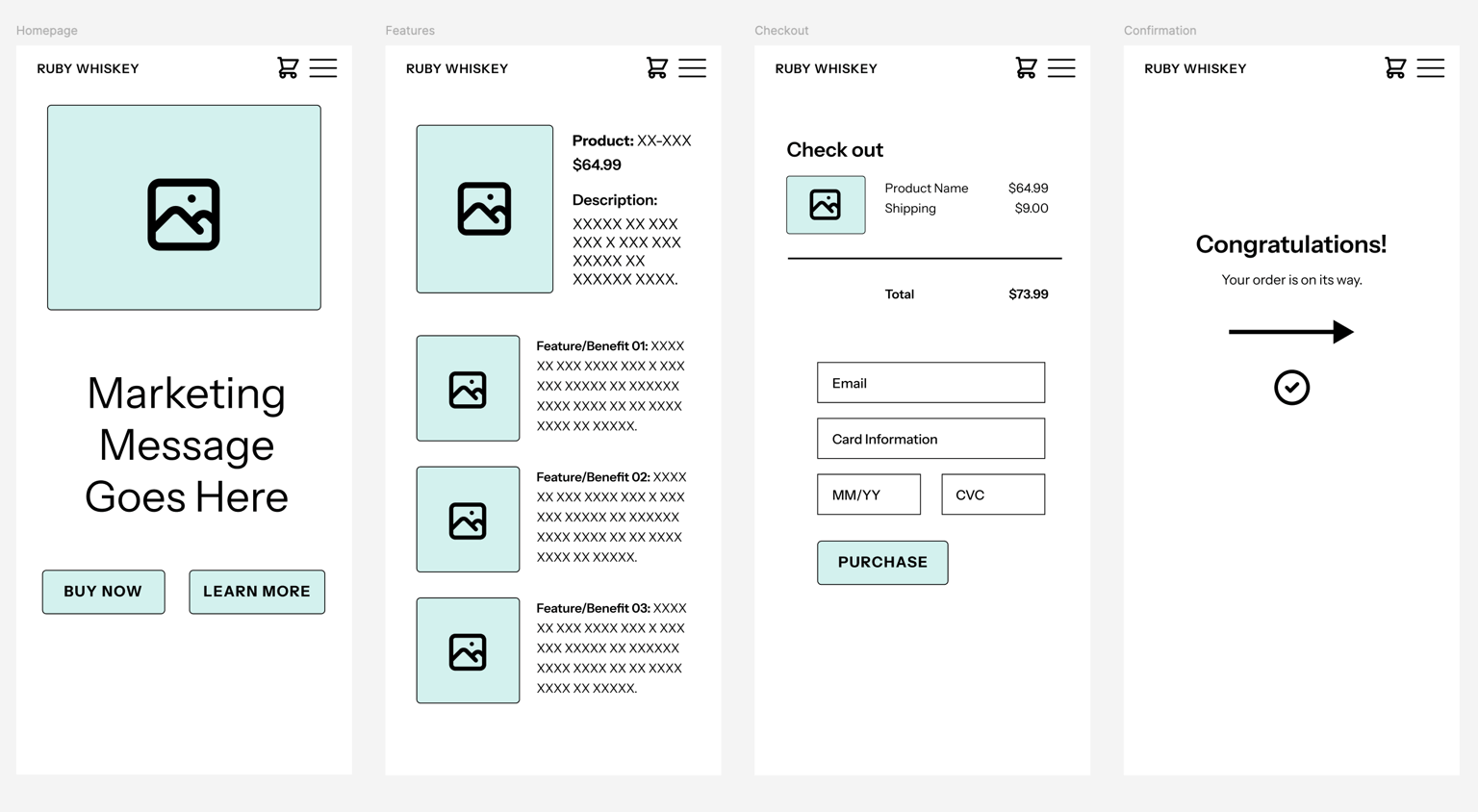
Task: Open hamburger menu on the Features frame
Action: coord(693,67)
